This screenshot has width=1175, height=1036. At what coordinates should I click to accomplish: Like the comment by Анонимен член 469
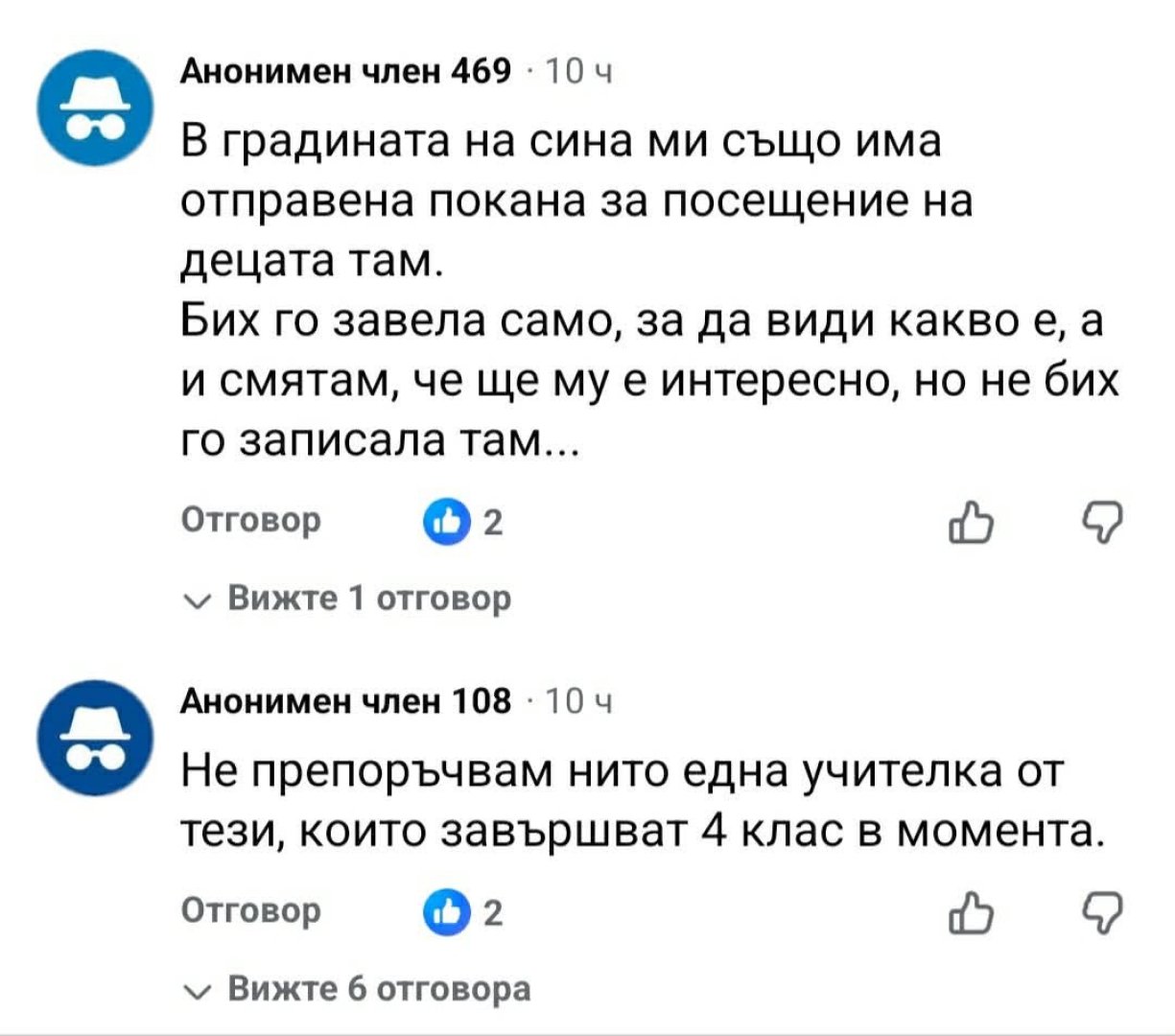pos(970,524)
